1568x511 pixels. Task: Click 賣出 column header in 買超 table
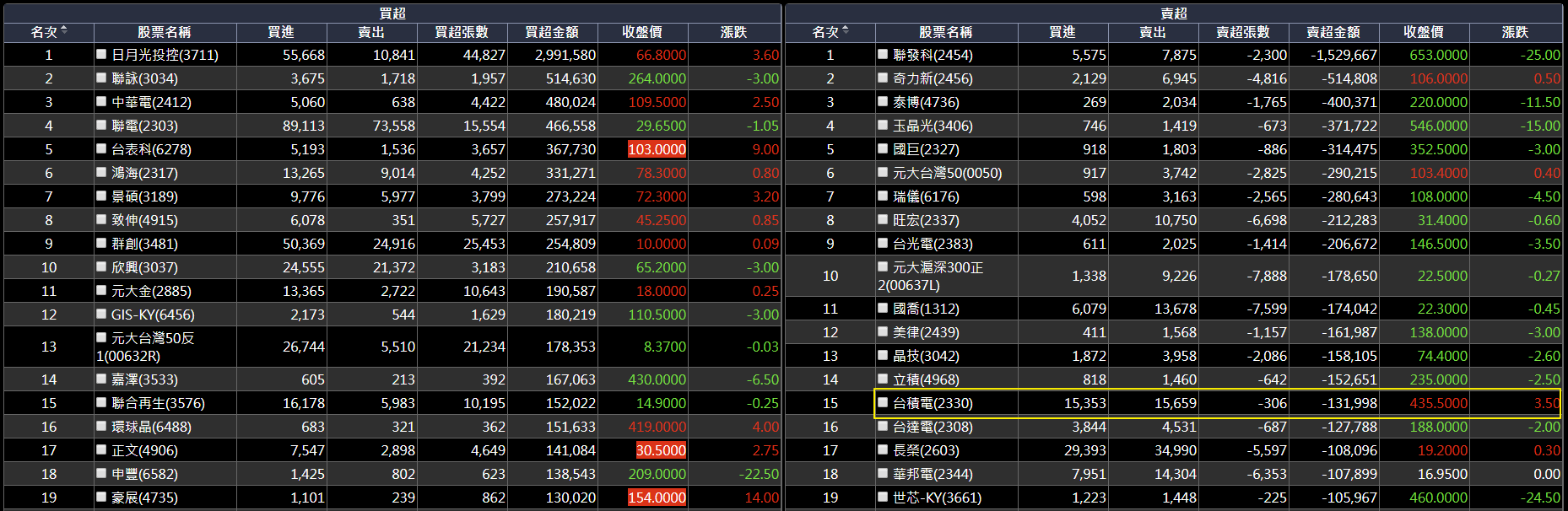point(371,32)
